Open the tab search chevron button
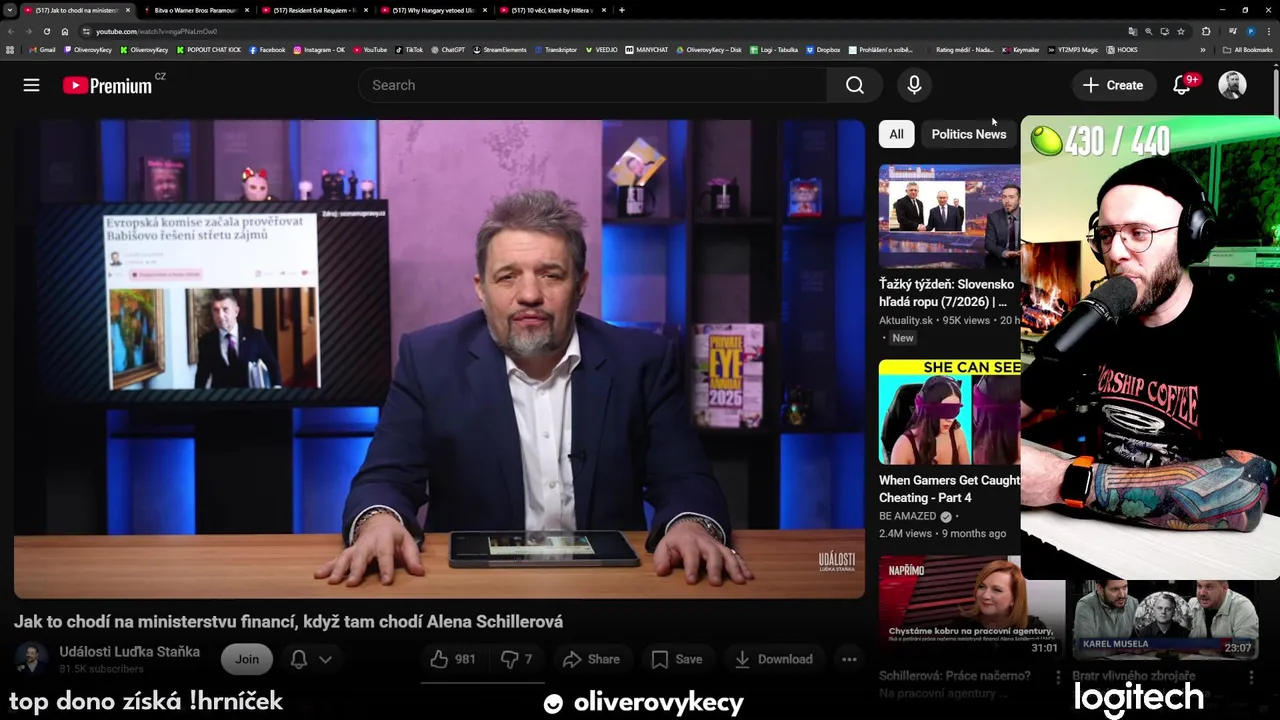The height and width of the screenshot is (720, 1280). pos(9,10)
